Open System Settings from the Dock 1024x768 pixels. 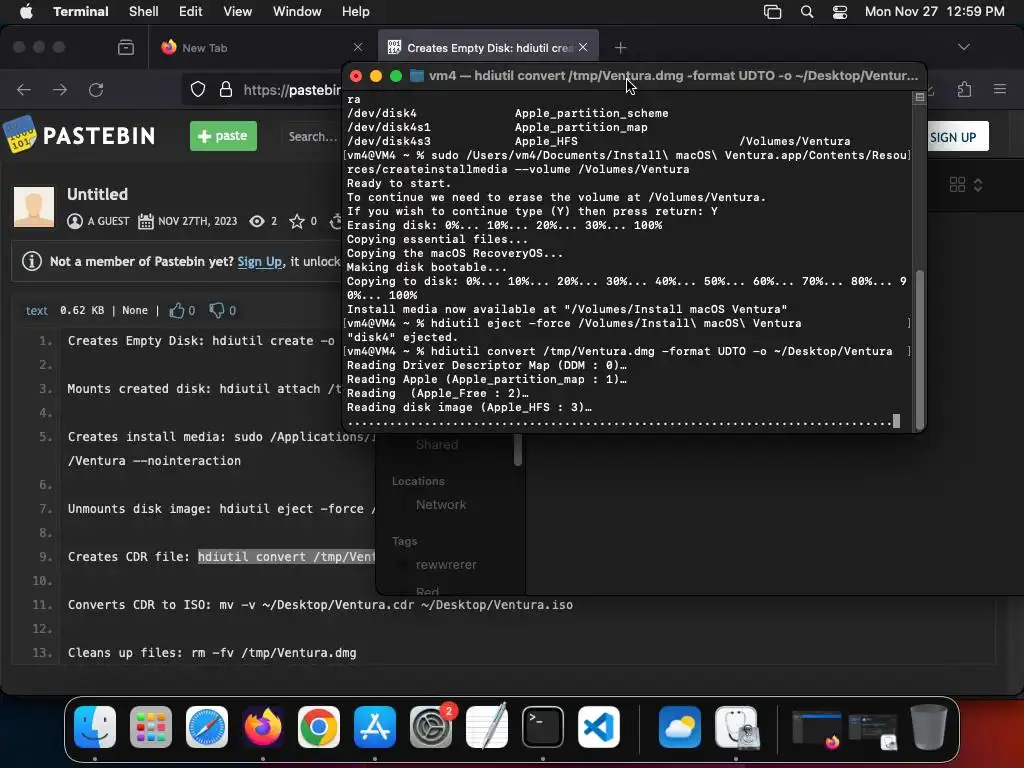tap(431, 727)
